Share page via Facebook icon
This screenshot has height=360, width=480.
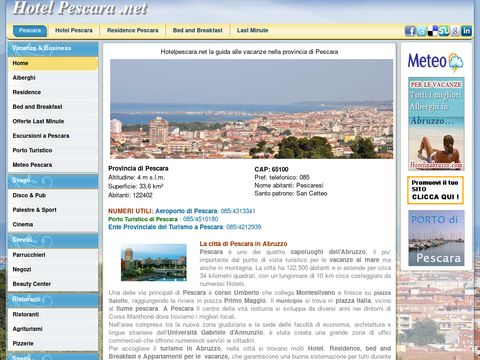click(x=410, y=31)
